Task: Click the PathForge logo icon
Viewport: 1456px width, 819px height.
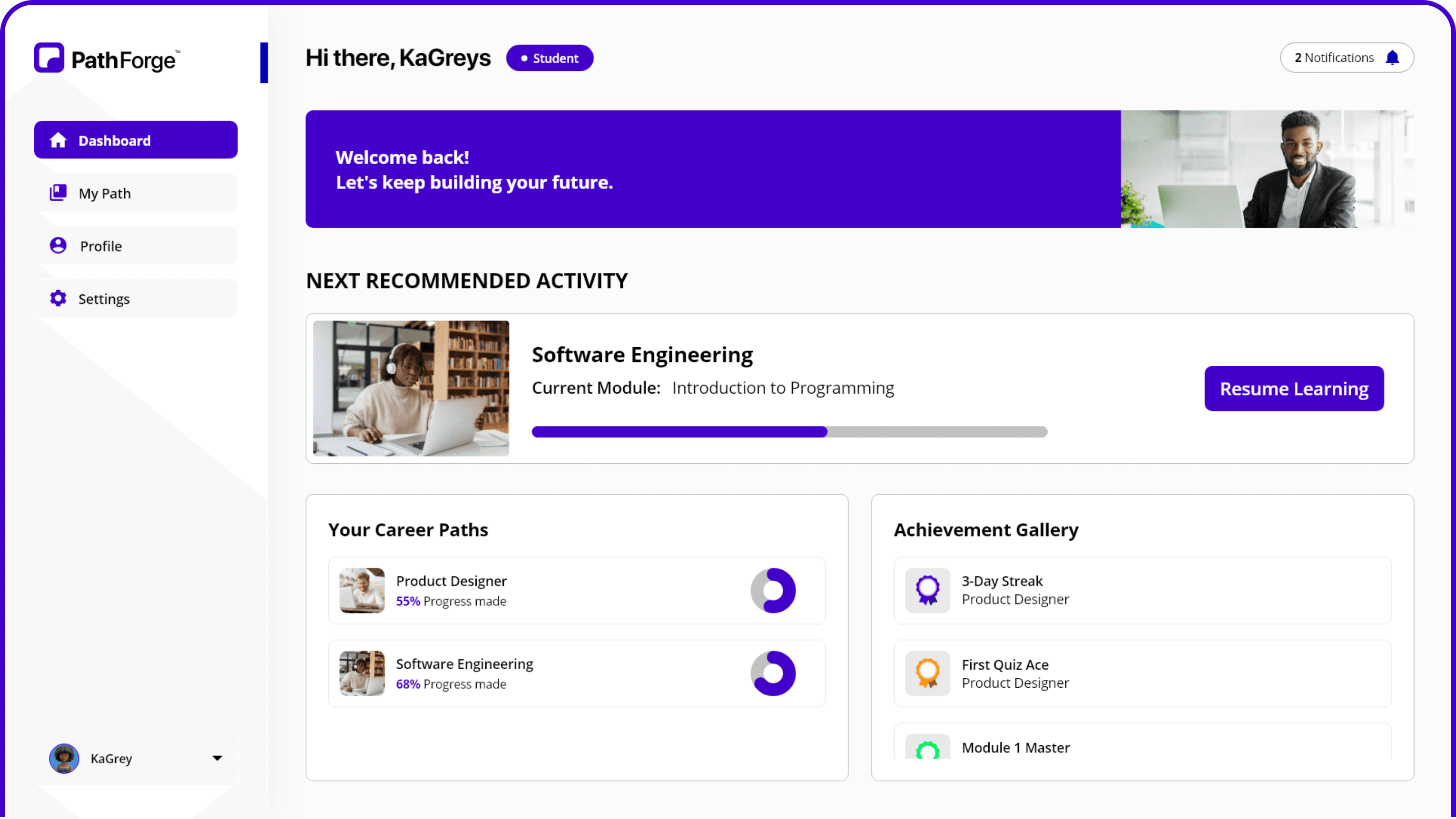Action: click(49, 58)
